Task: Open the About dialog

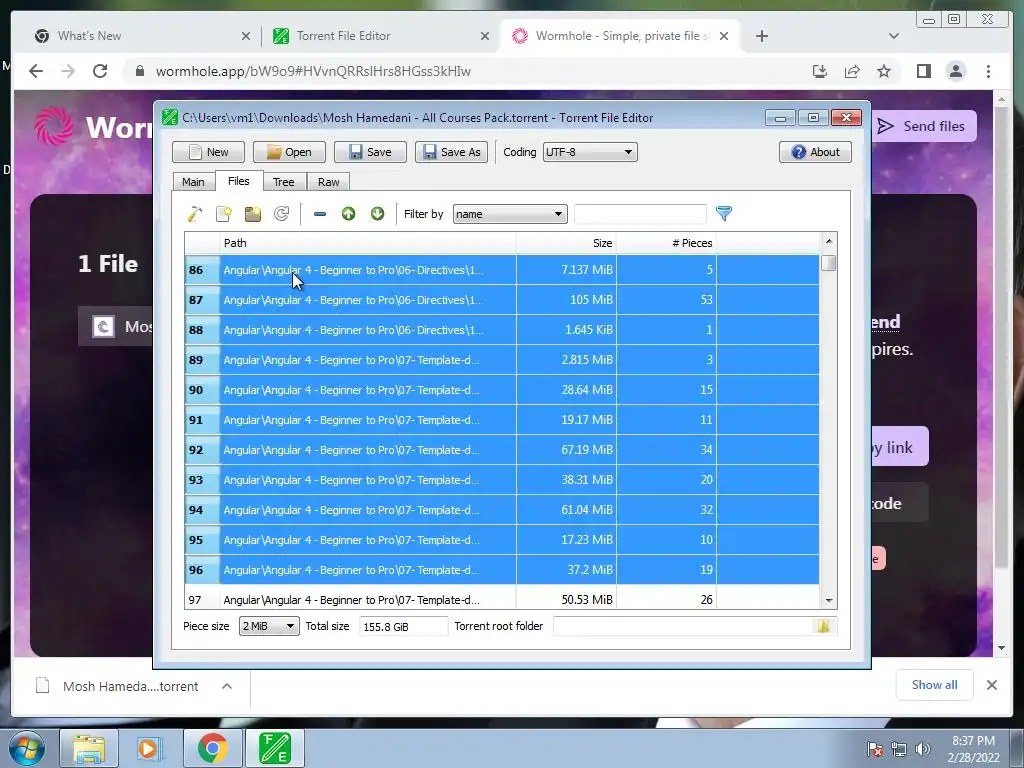Action: point(816,152)
